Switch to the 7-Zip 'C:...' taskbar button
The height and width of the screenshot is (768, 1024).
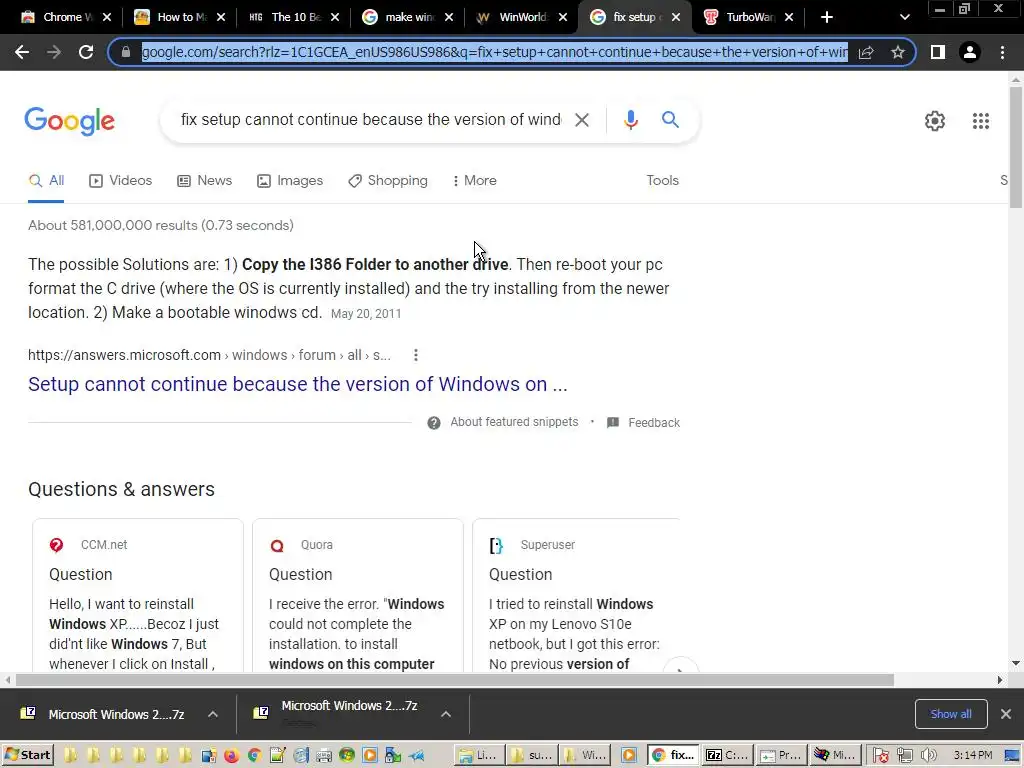coord(727,756)
